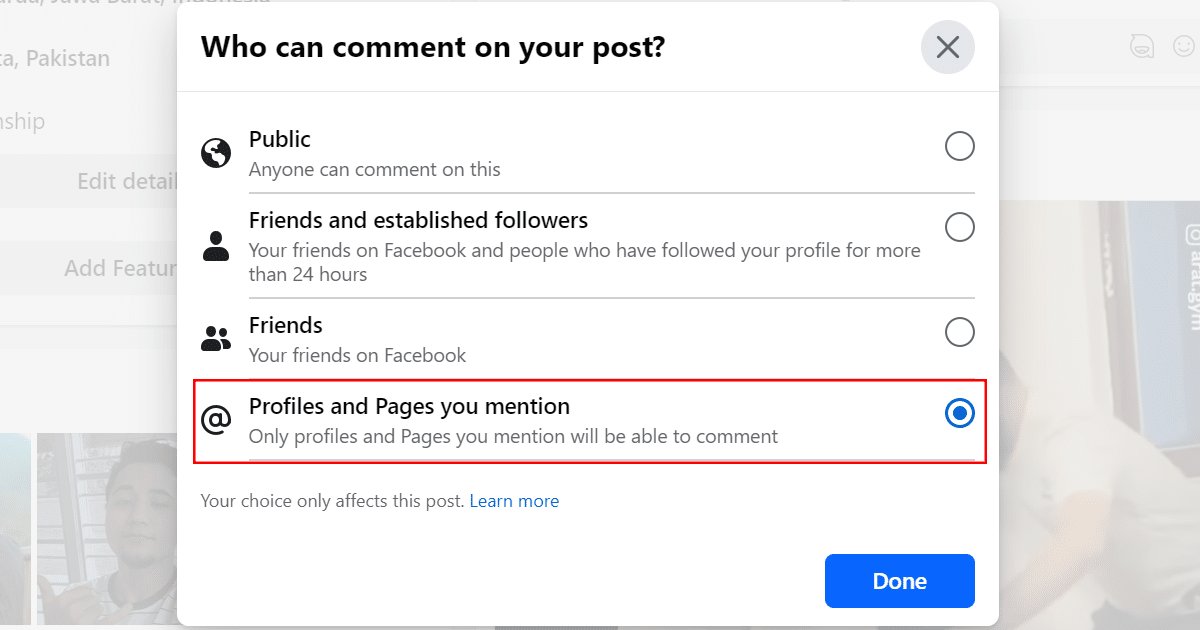The height and width of the screenshot is (630, 1200).
Task: Choose the Friends option label
Action: point(285,325)
